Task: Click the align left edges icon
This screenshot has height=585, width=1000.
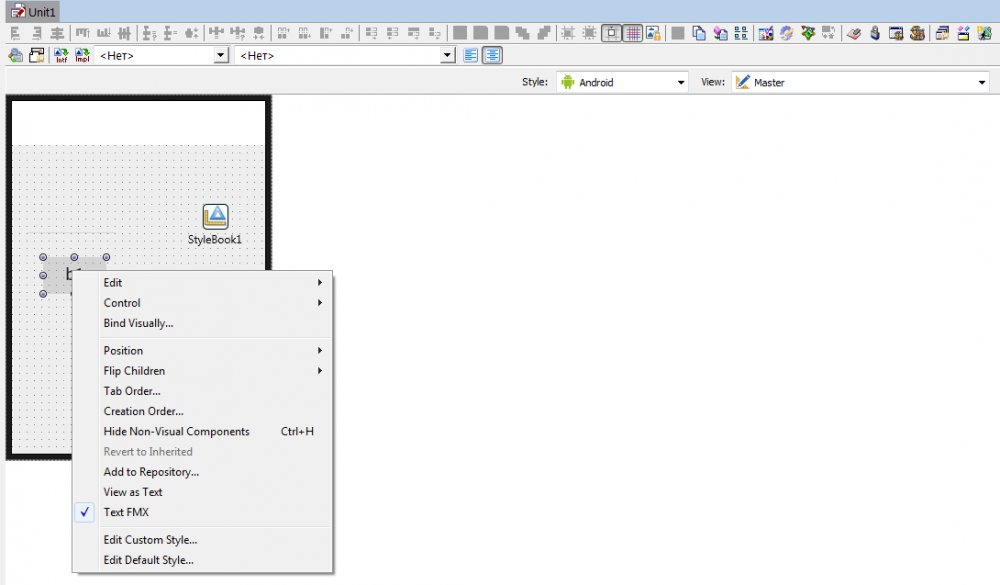Action: 15,33
